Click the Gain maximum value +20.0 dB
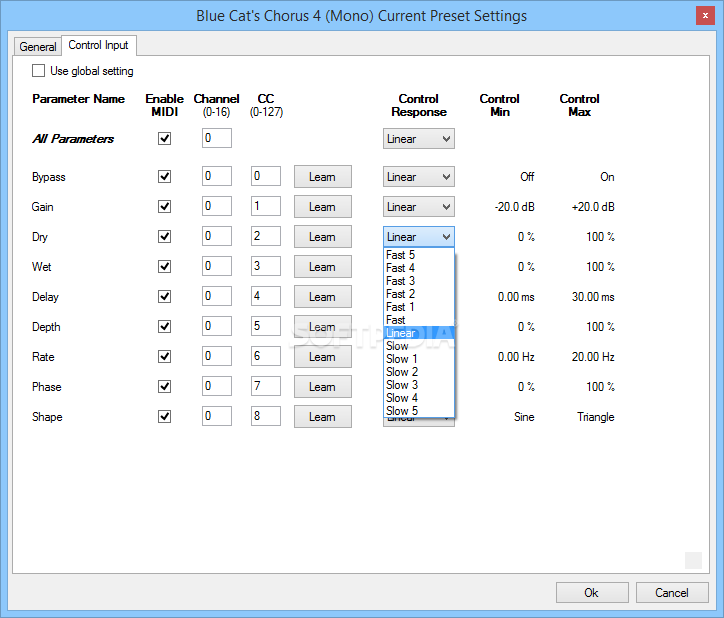The width and height of the screenshot is (724, 618). [x=593, y=207]
